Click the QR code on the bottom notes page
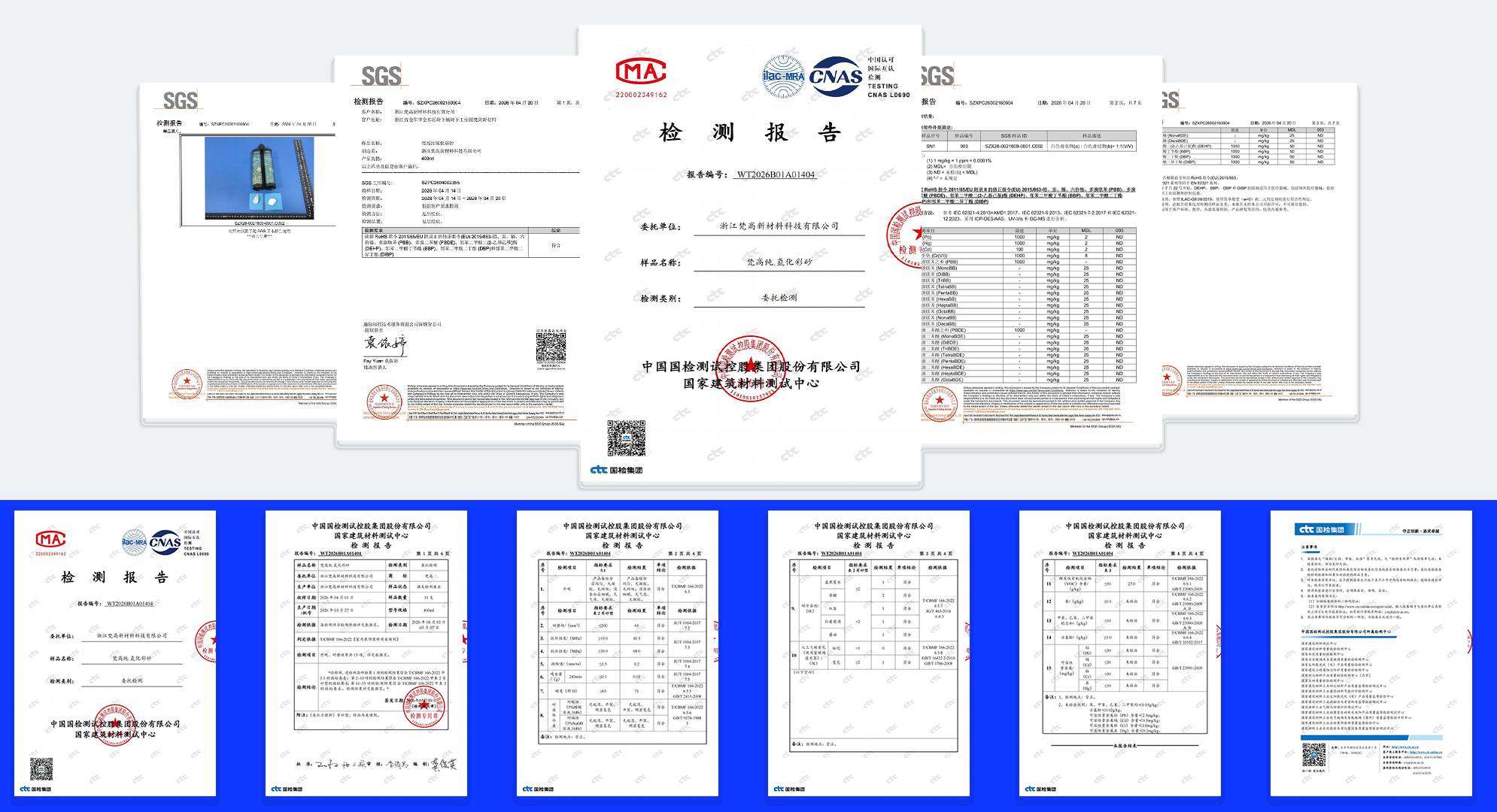 (x=1313, y=756)
